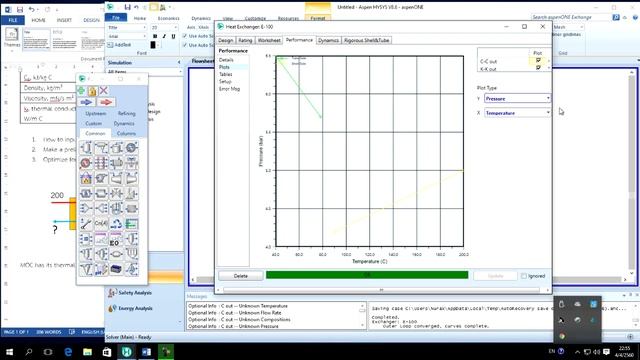Viewport: 640px width, 360px height.
Task: Open Themes in the Word ribbon
Action: click(x=11, y=38)
